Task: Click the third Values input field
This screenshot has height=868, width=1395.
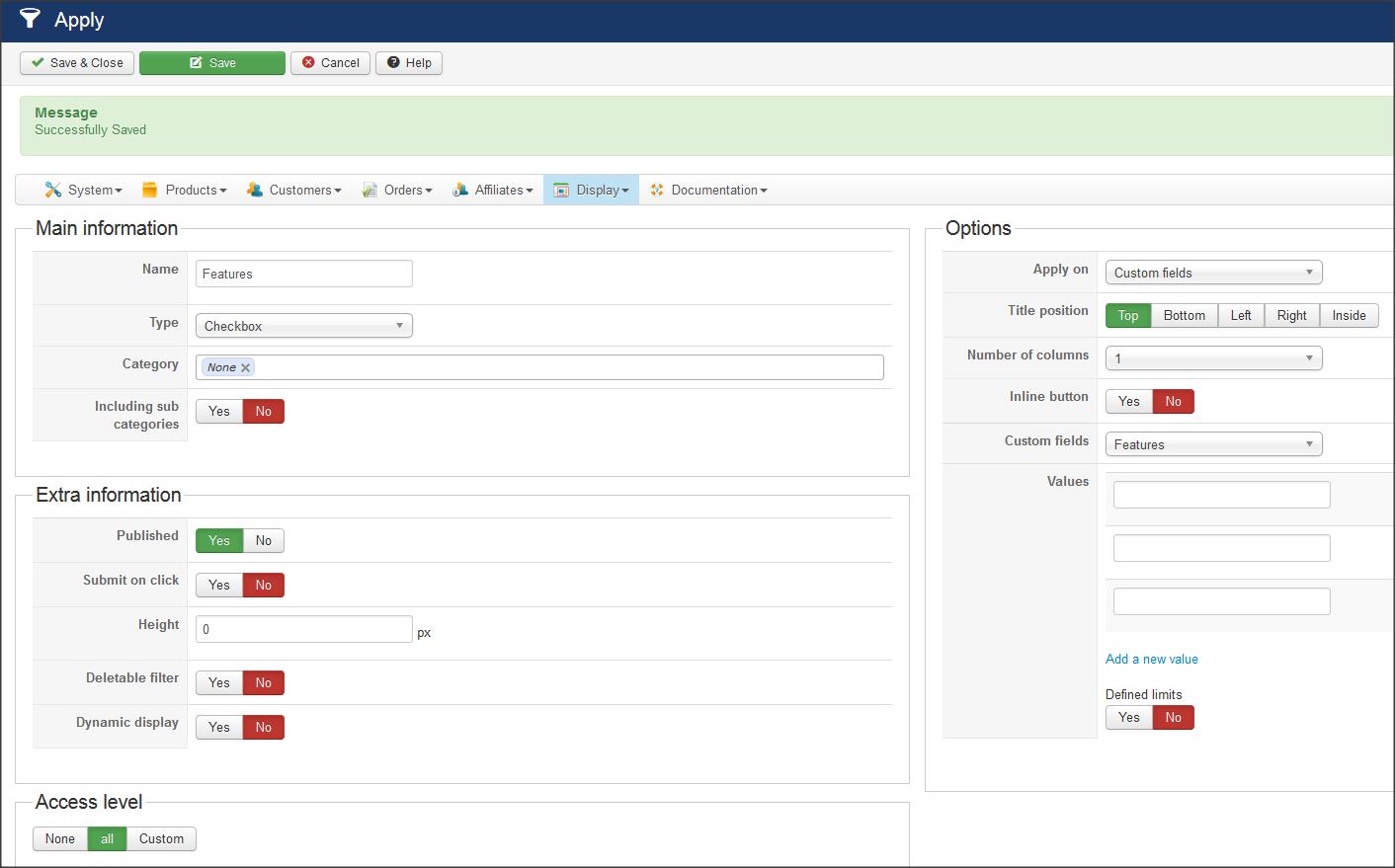Action: click(1222, 601)
